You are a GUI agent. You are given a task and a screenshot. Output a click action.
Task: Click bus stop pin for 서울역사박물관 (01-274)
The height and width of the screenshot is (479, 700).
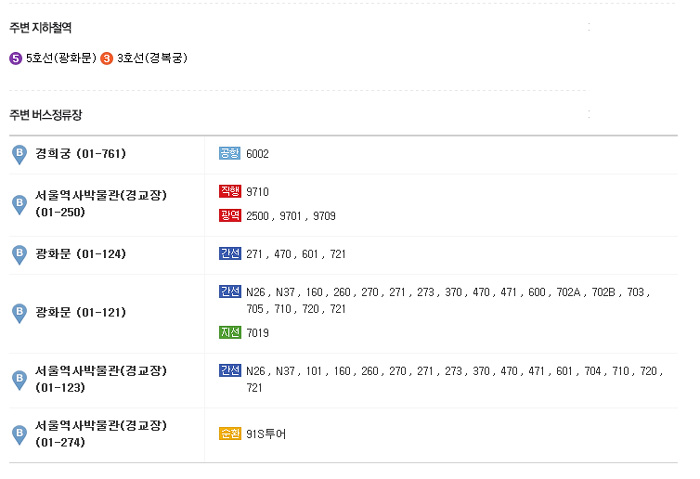[19, 435]
